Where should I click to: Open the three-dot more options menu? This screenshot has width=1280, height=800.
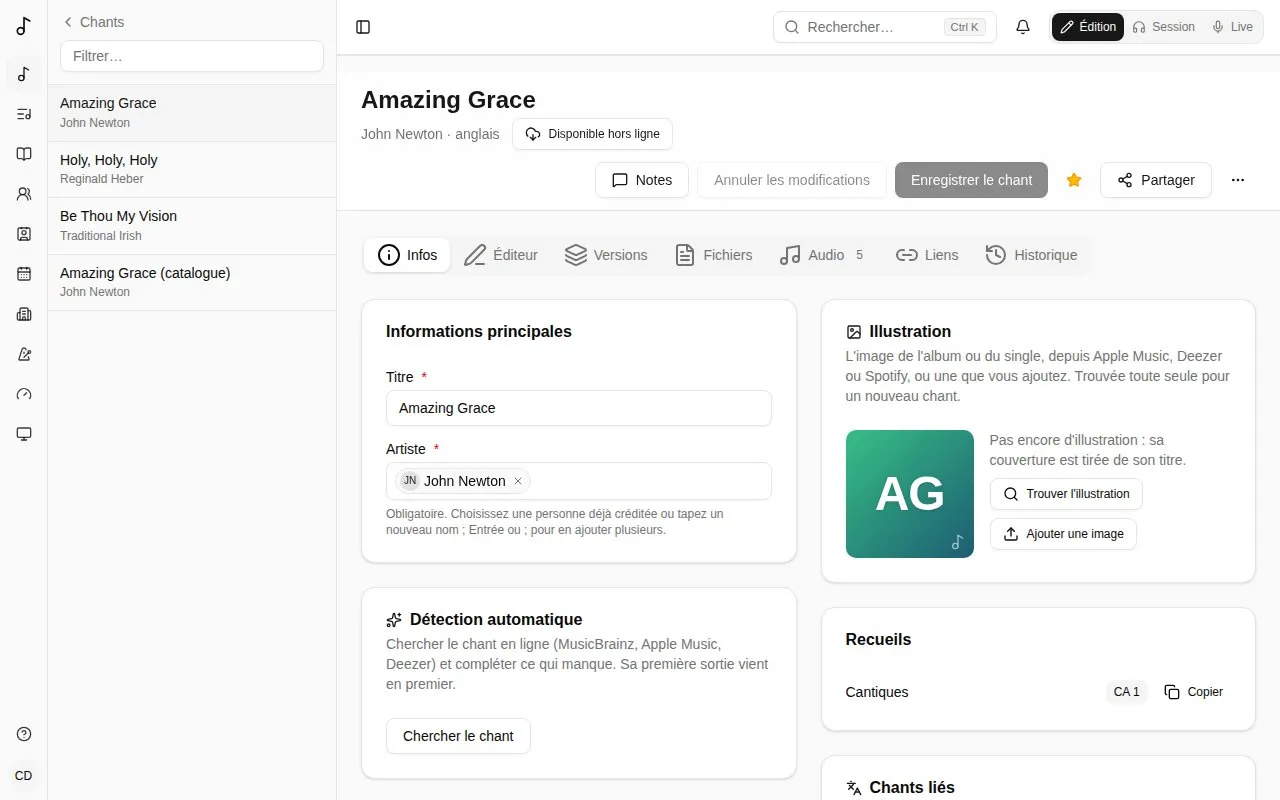coord(1238,180)
